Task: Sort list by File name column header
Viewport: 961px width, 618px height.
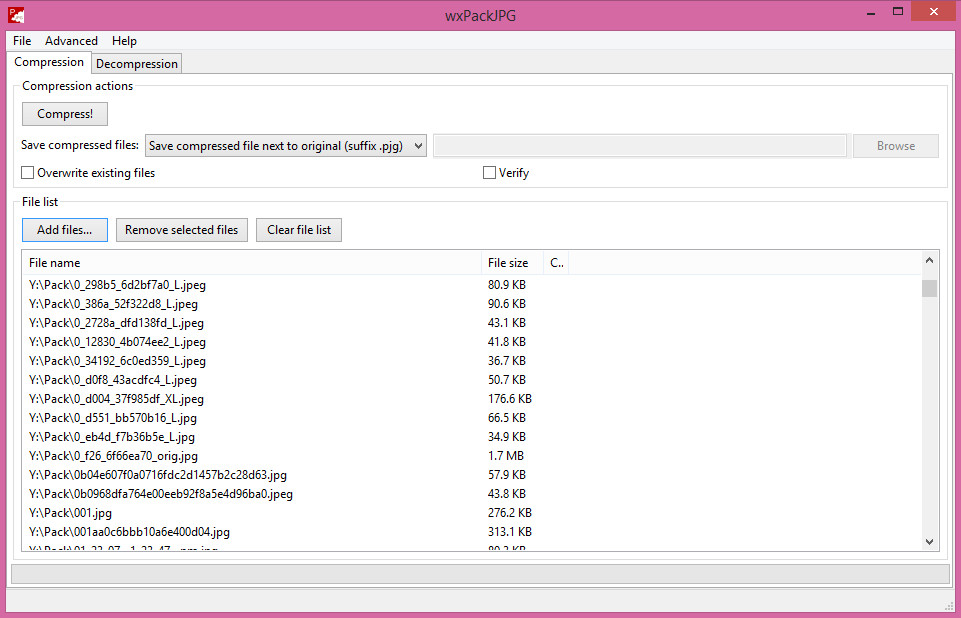Action: point(250,263)
